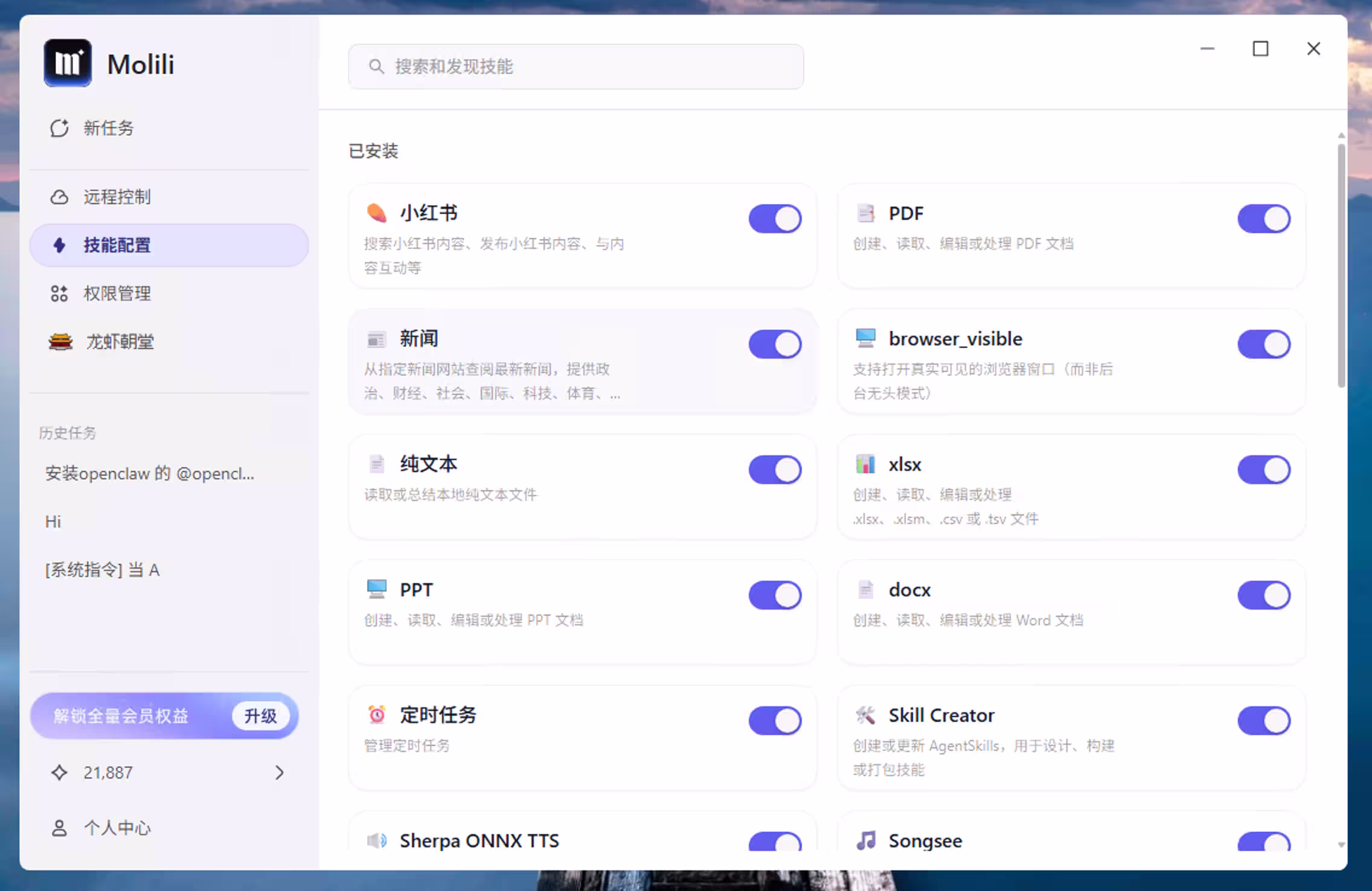This screenshot has width=1372, height=891.
Task: Select the Skill Creator hammer icon
Action: [866, 715]
